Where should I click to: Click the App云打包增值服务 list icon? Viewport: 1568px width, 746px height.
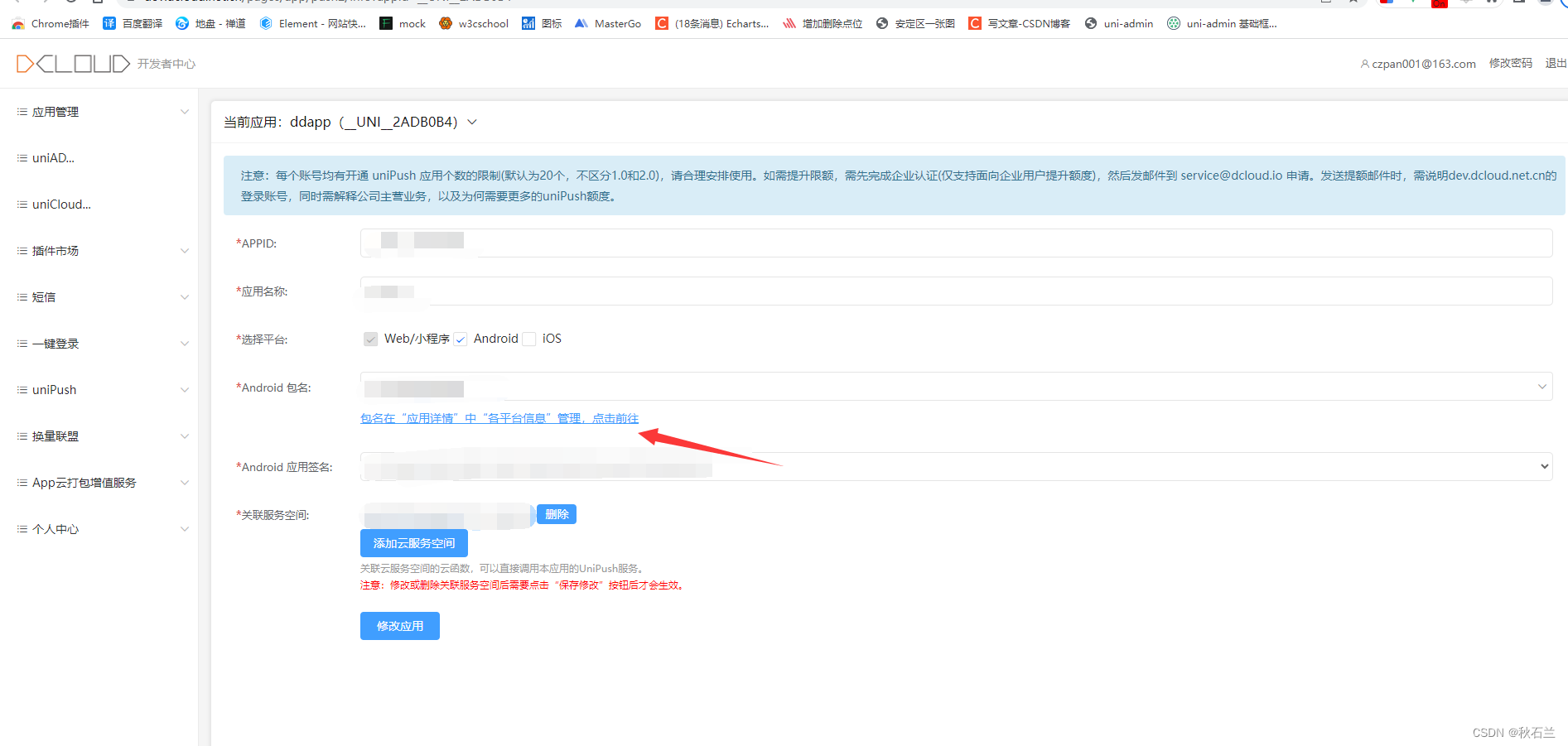22,483
